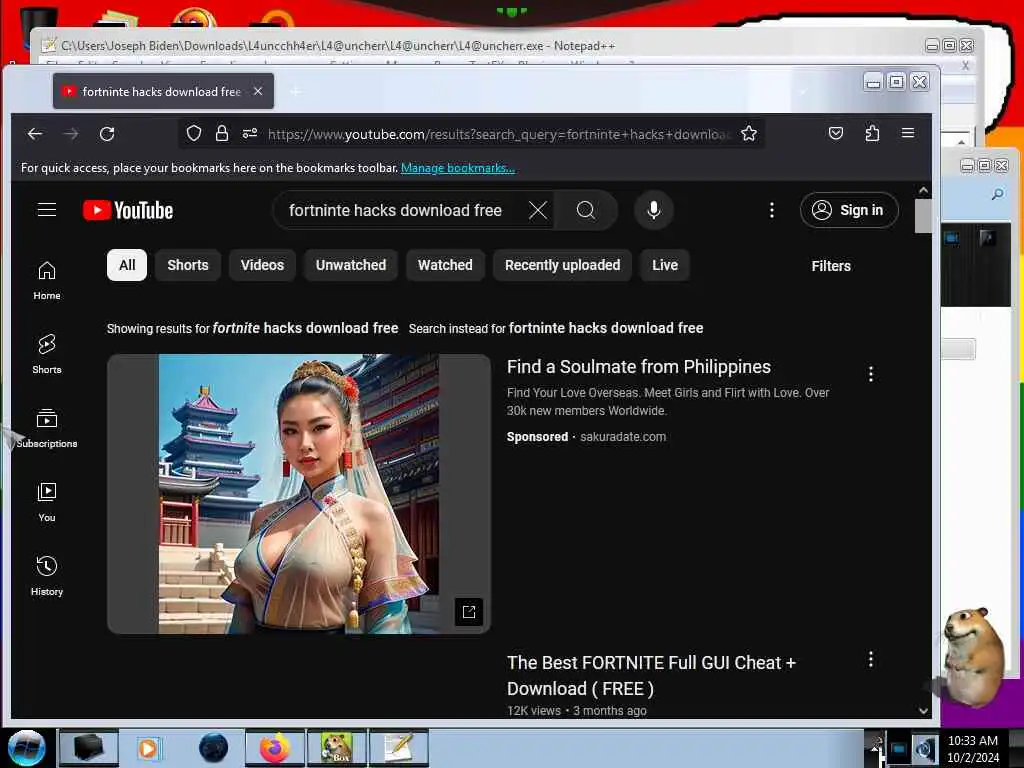Select the fortninte hacks download free tab
This screenshot has height=768, width=1024.
[163, 91]
